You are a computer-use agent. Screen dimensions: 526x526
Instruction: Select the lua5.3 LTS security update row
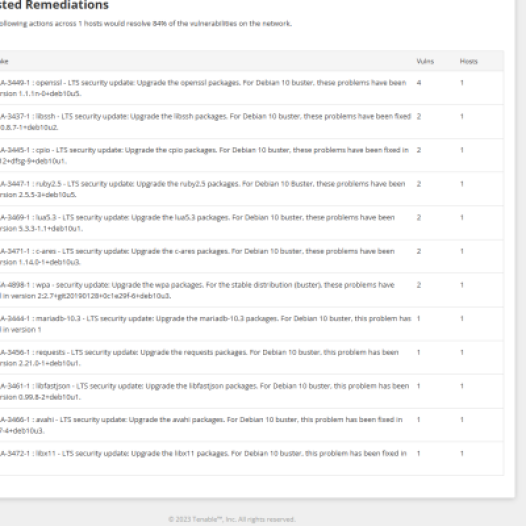[252, 223]
